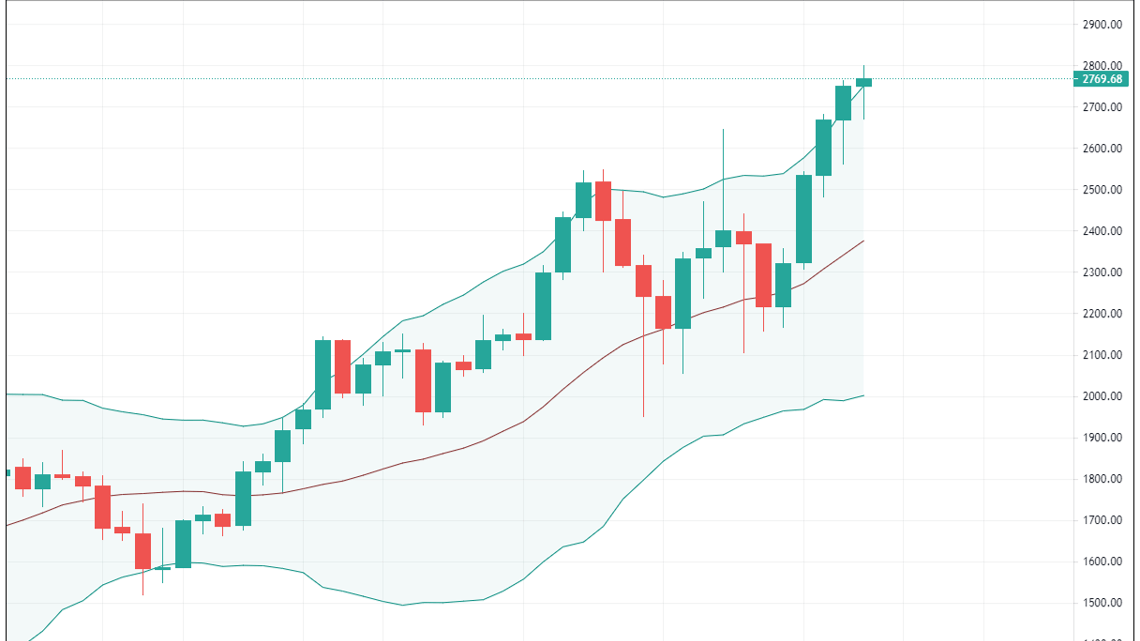This screenshot has height=641, width=1140.
Task: Click the 2000.00 price axis label
Action: click(1103, 396)
